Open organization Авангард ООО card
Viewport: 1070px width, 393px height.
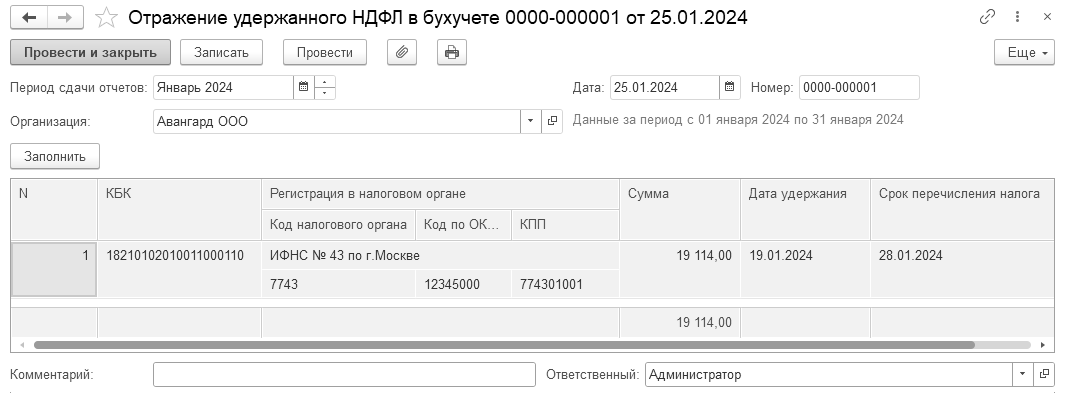[x=552, y=121]
